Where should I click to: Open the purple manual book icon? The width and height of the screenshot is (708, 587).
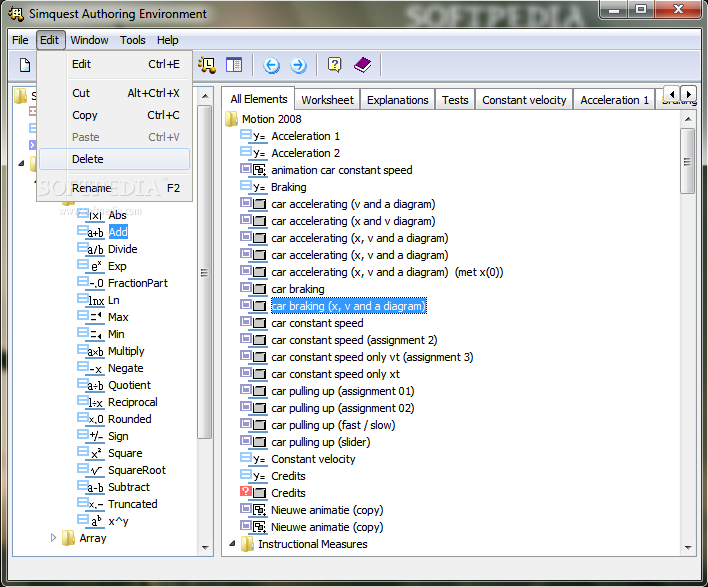[363, 65]
